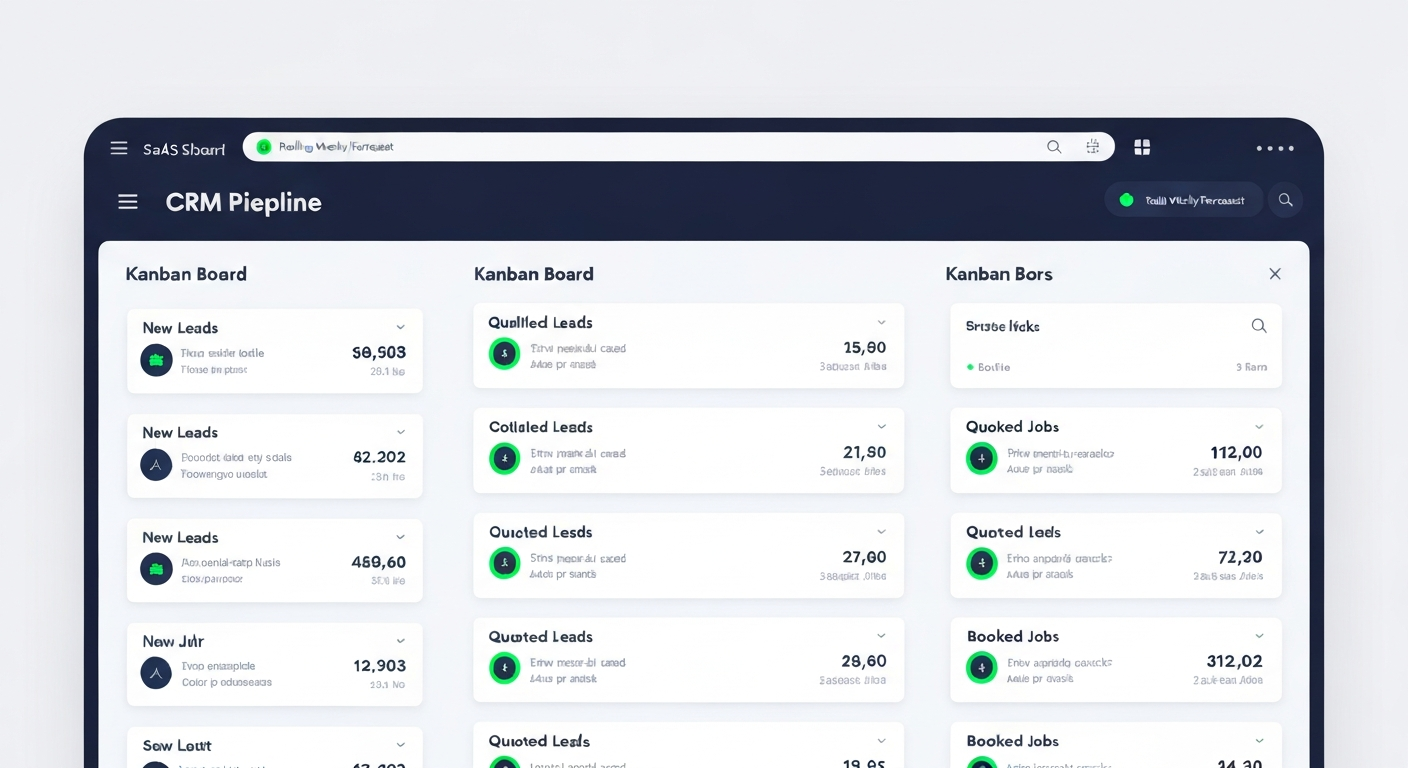Viewport: 1408px width, 768px height.
Task: Expand the New Jur 12,903 card chevron
Action: point(401,641)
